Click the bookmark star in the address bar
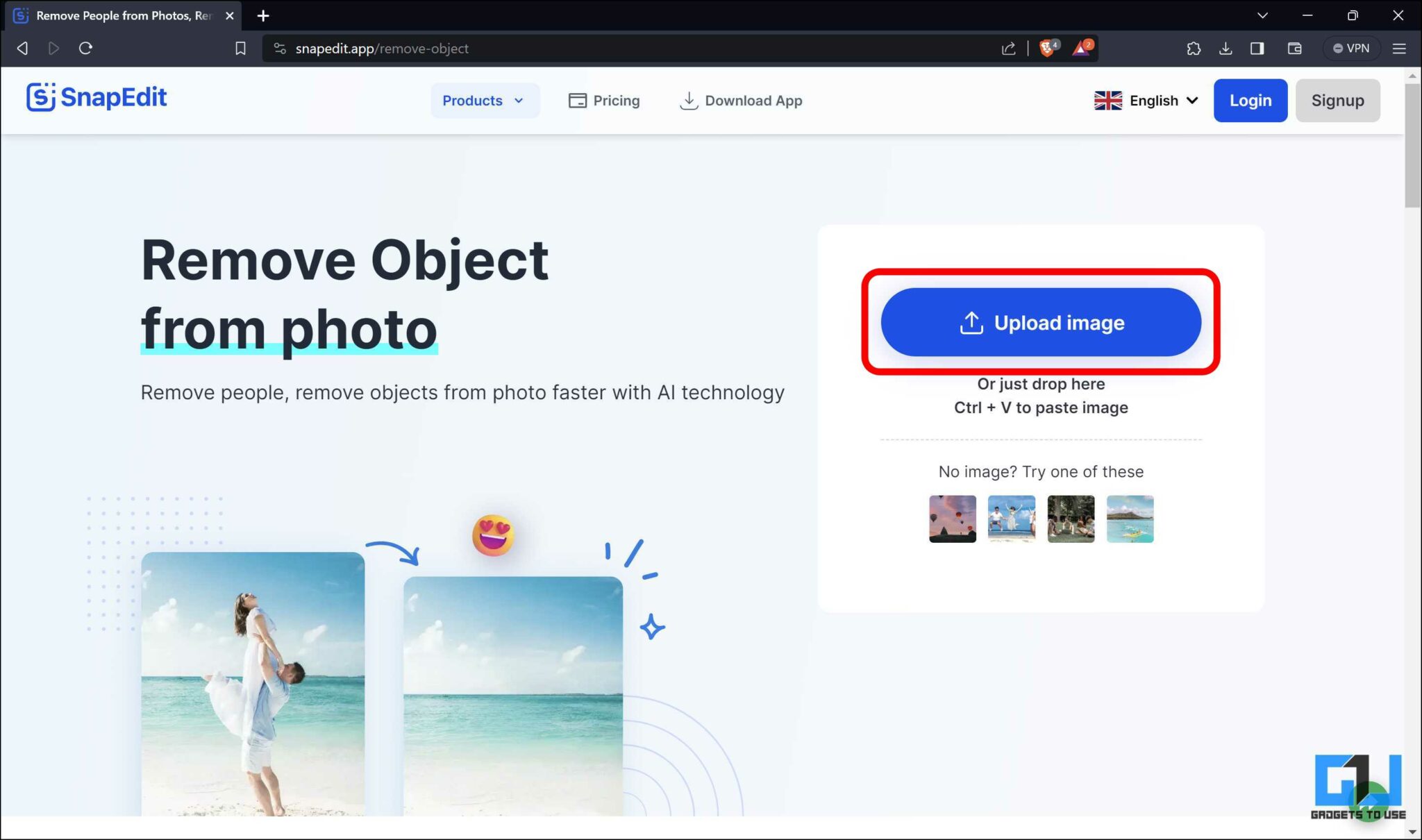The image size is (1422, 840). (240, 48)
